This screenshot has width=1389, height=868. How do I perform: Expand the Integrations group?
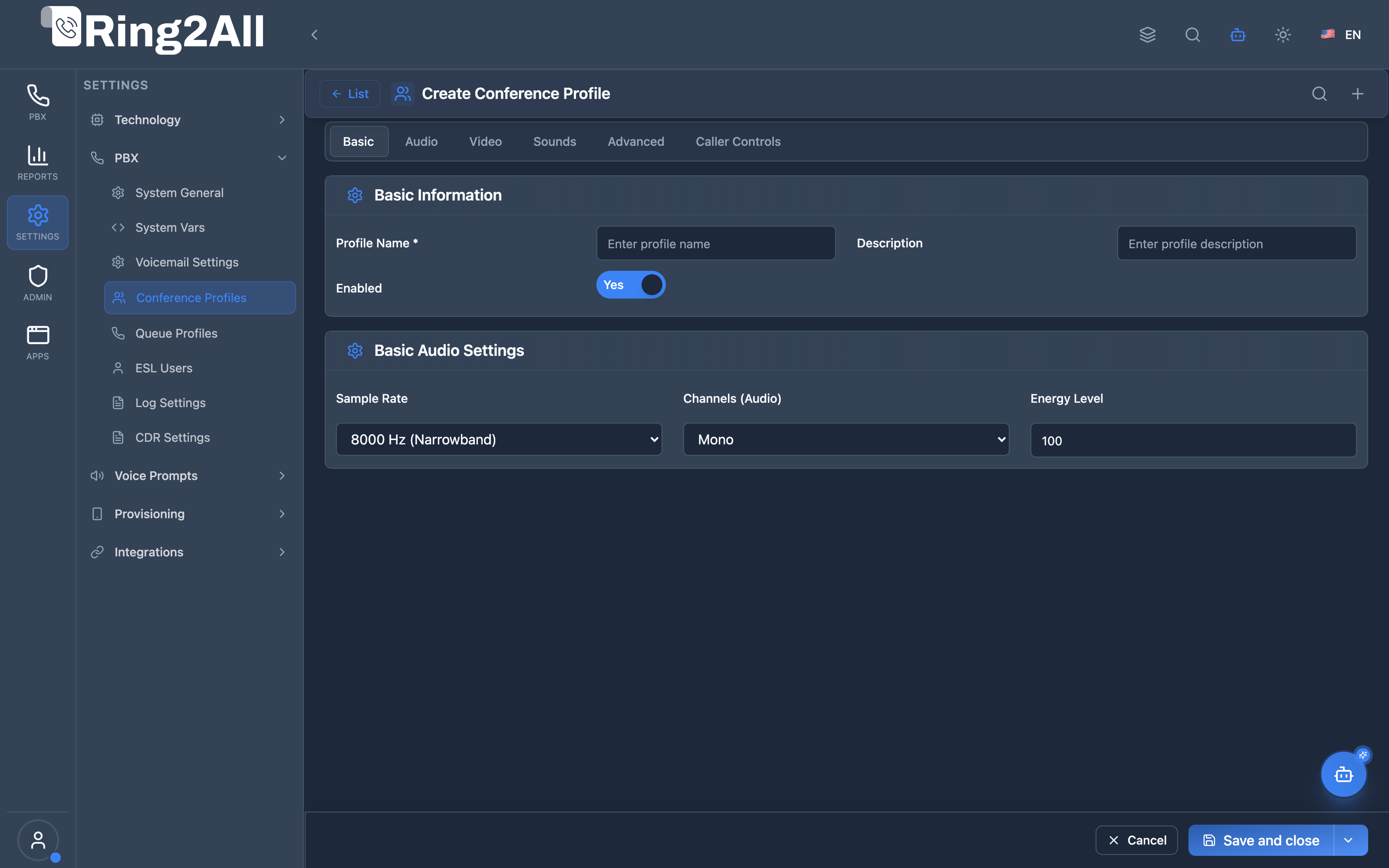(x=188, y=552)
